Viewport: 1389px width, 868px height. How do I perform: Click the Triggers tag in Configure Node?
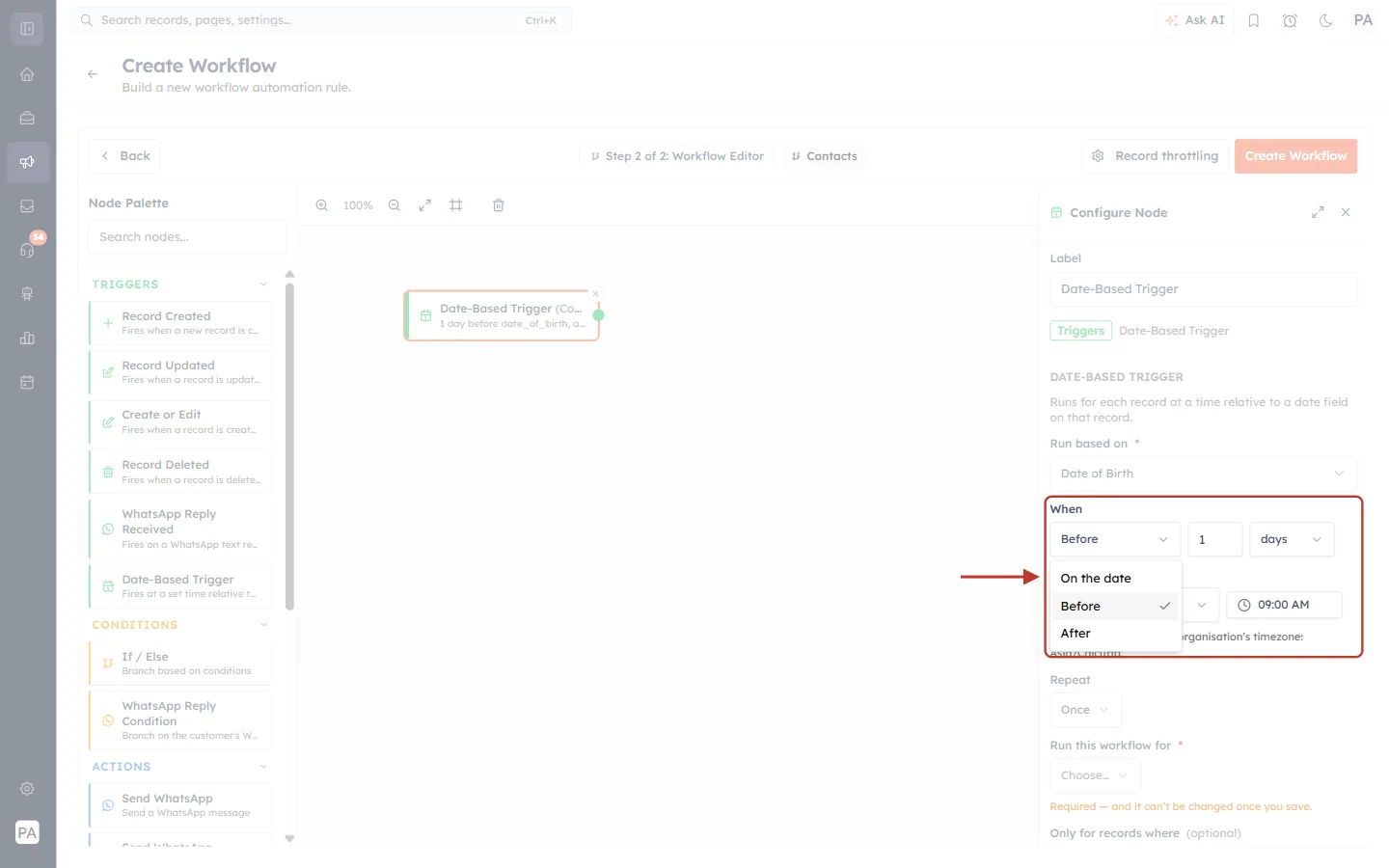click(1080, 331)
